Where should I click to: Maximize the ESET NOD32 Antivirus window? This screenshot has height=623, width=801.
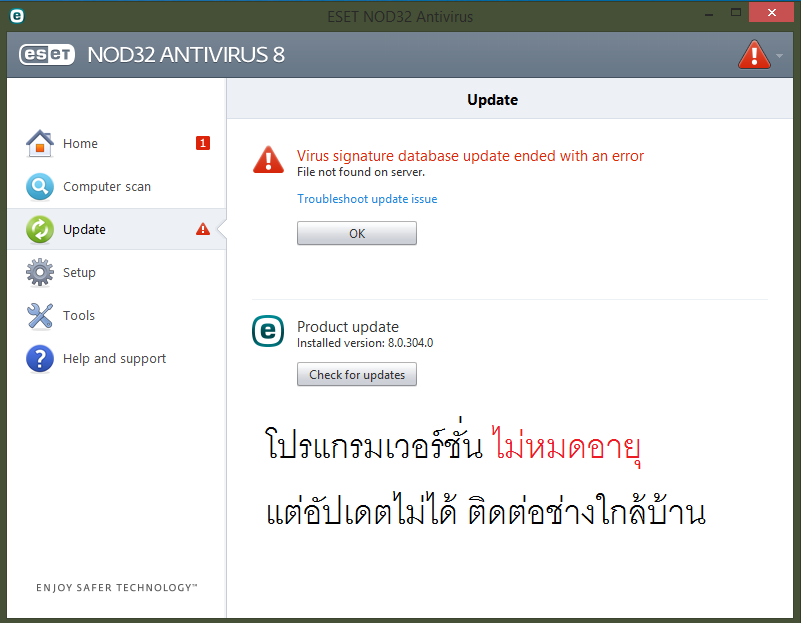click(736, 13)
